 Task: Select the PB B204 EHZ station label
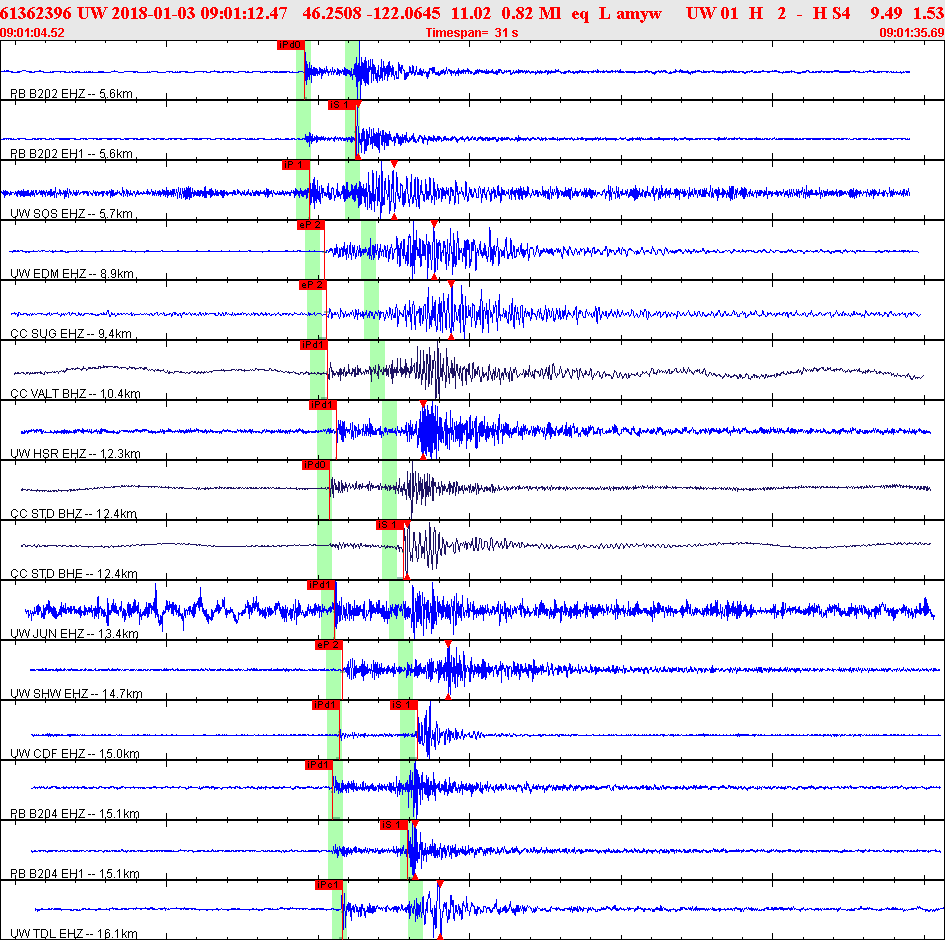coord(75,813)
